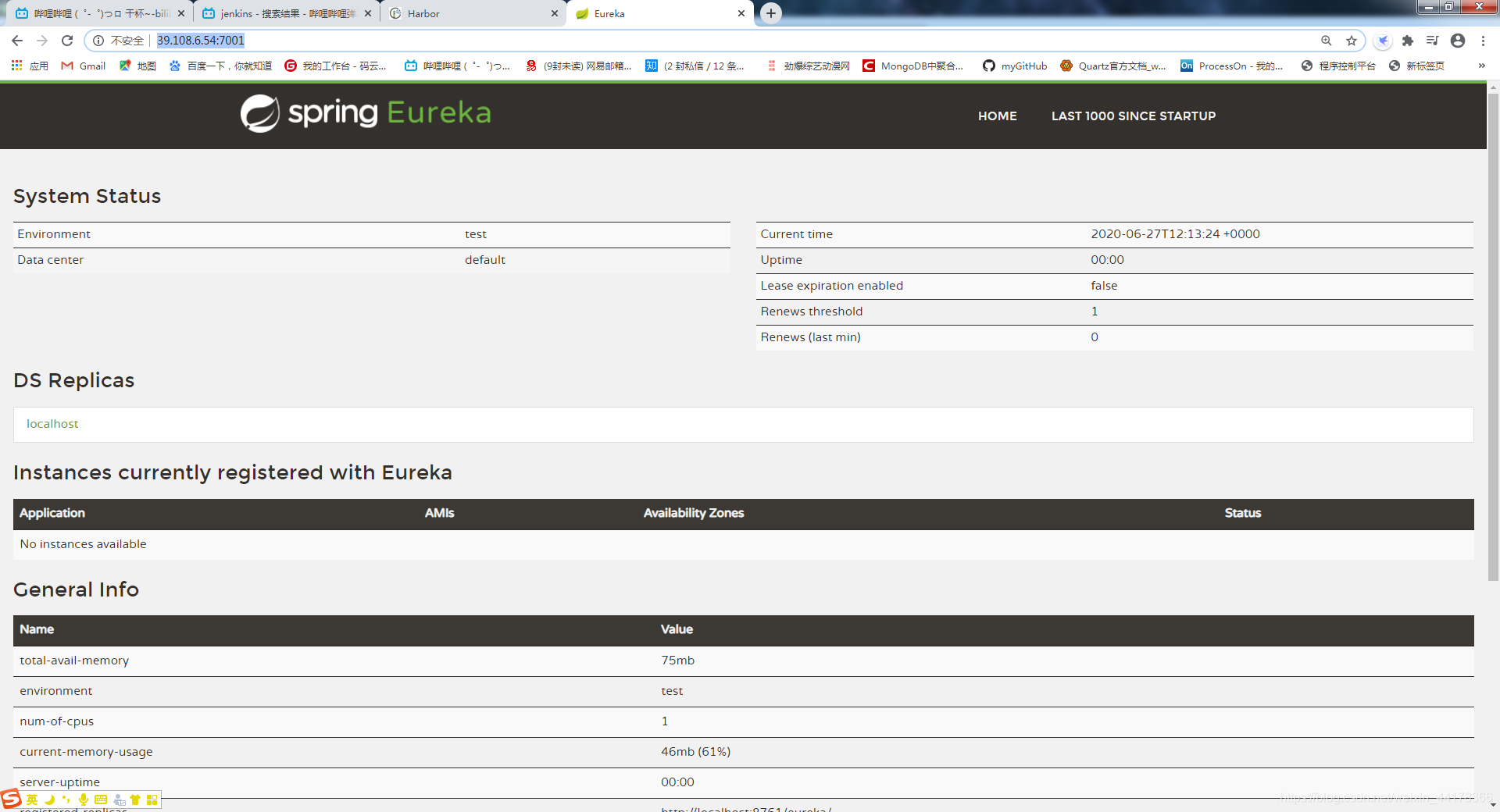Open the Baidu bookmark
This screenshot has width=1500, height=812.
tap(220, 66)
